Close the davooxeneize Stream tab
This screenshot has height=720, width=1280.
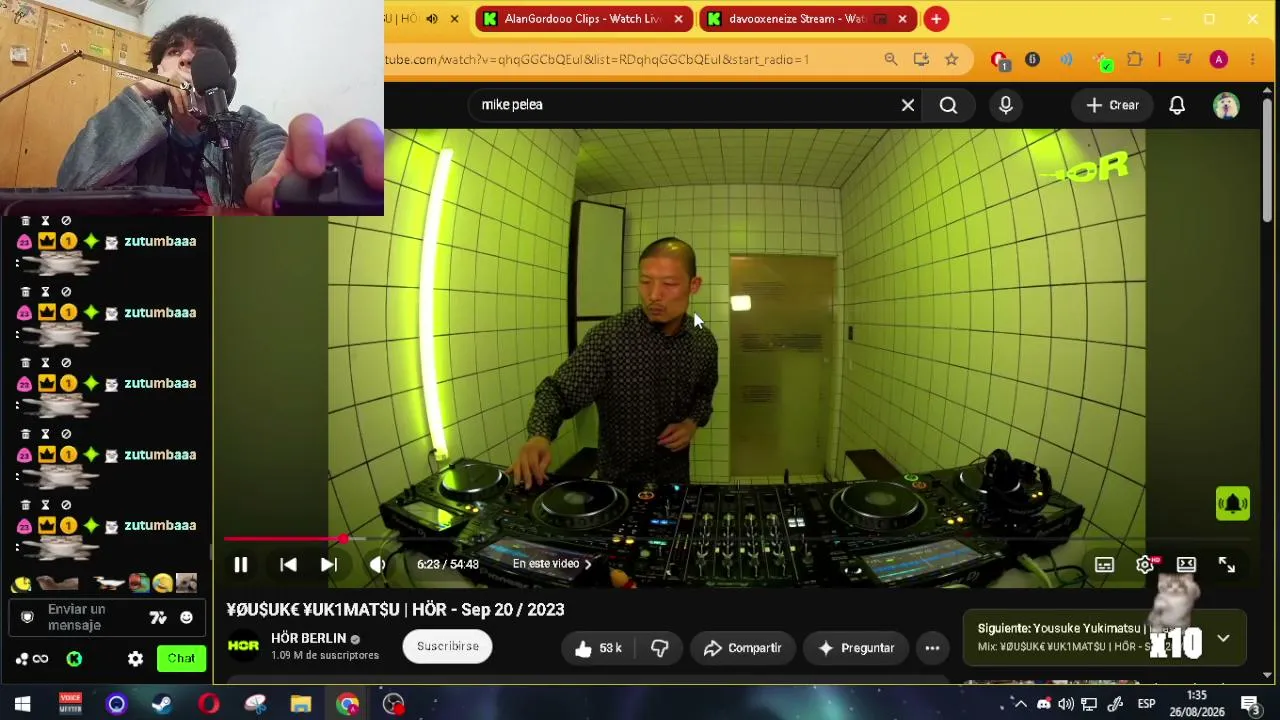coord(902,19)
